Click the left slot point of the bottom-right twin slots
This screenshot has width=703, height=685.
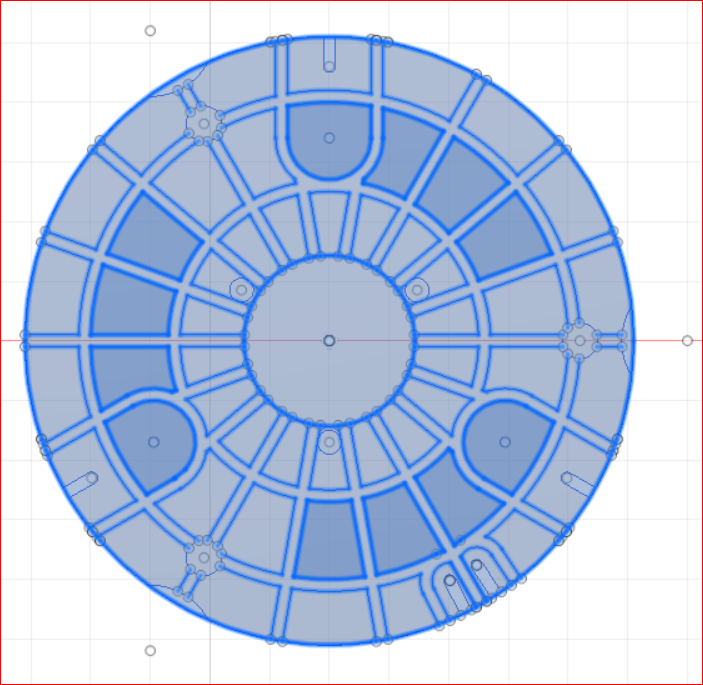point(450,581)
